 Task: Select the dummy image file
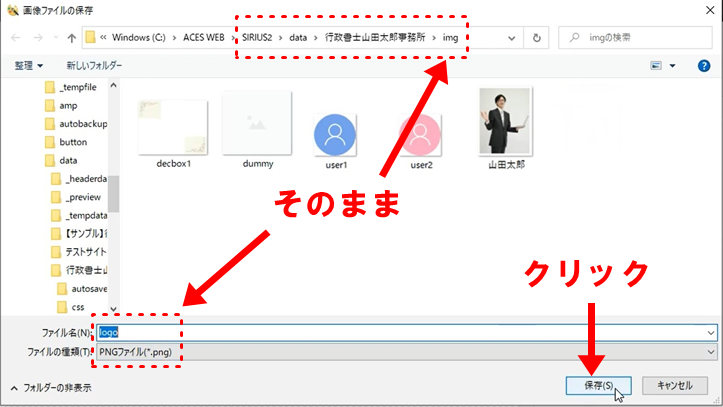coord(257,130)
